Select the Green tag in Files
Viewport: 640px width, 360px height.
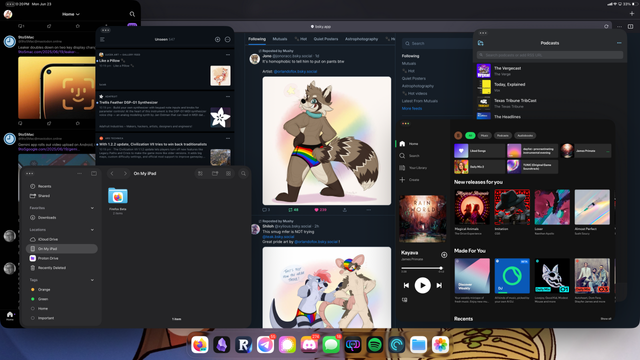click(61, 299)
